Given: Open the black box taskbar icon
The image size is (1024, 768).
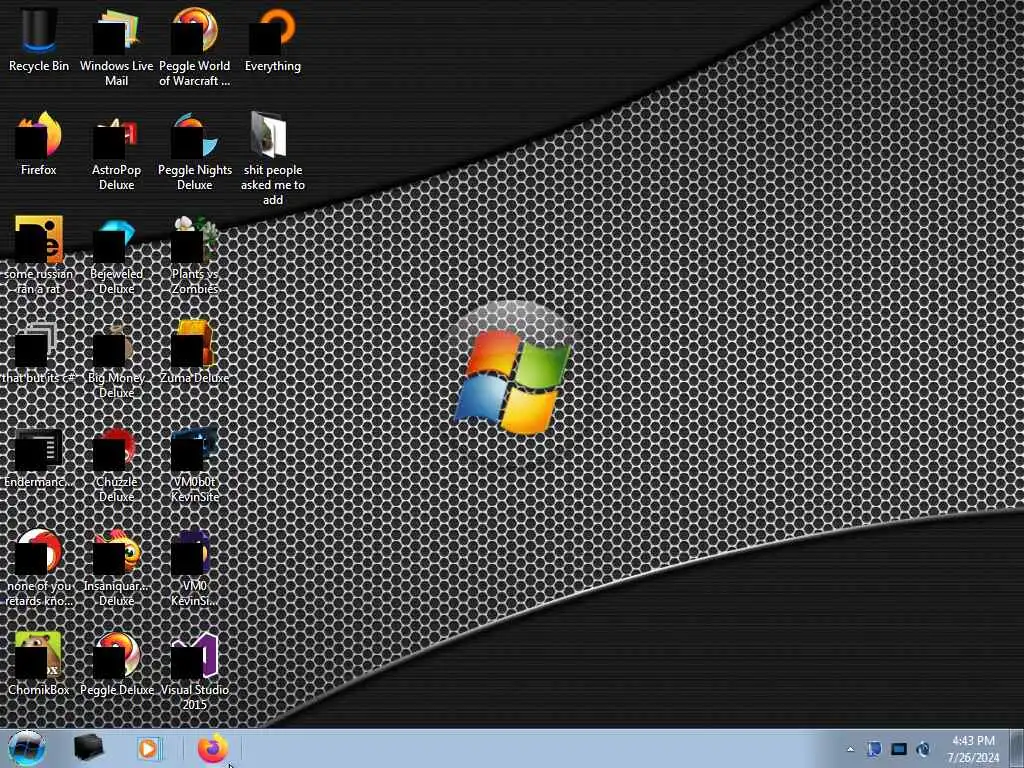Looking at the screenshot, I should [x=88, y=748].
